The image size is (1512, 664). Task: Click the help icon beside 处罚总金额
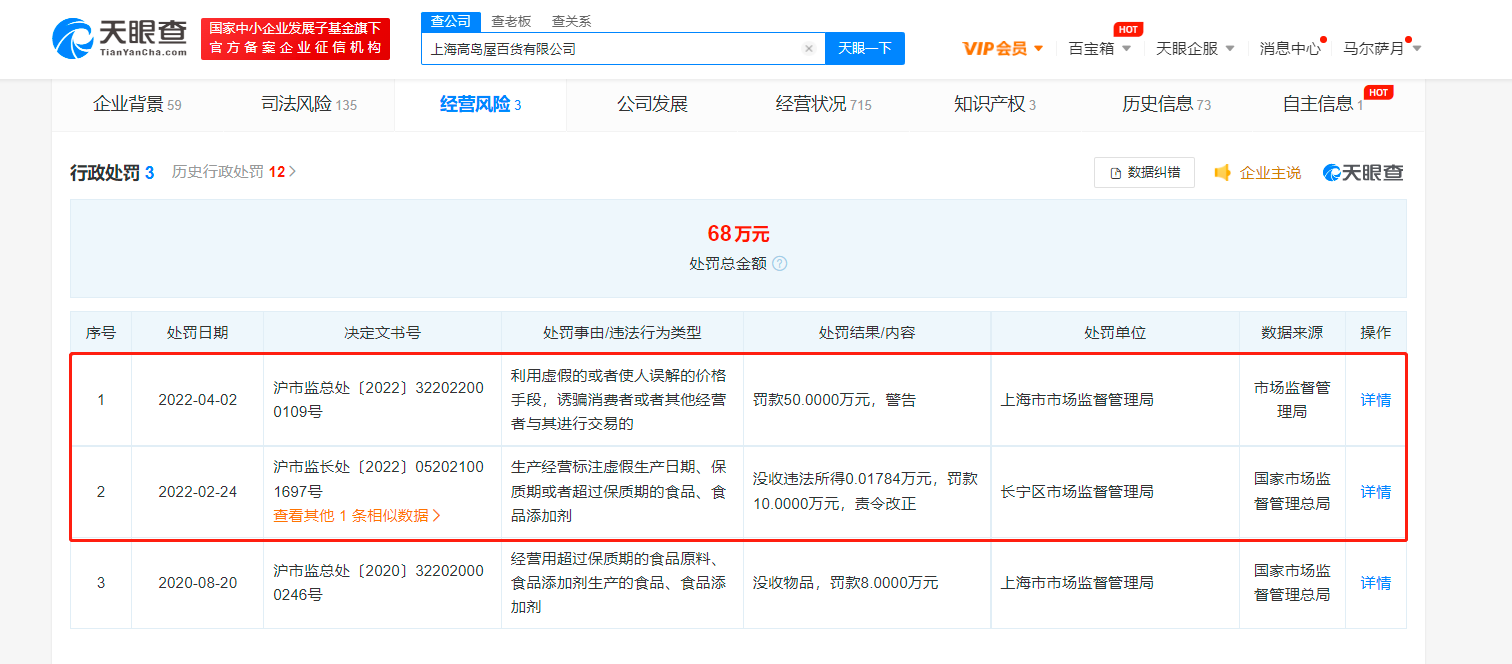point(780,264)
